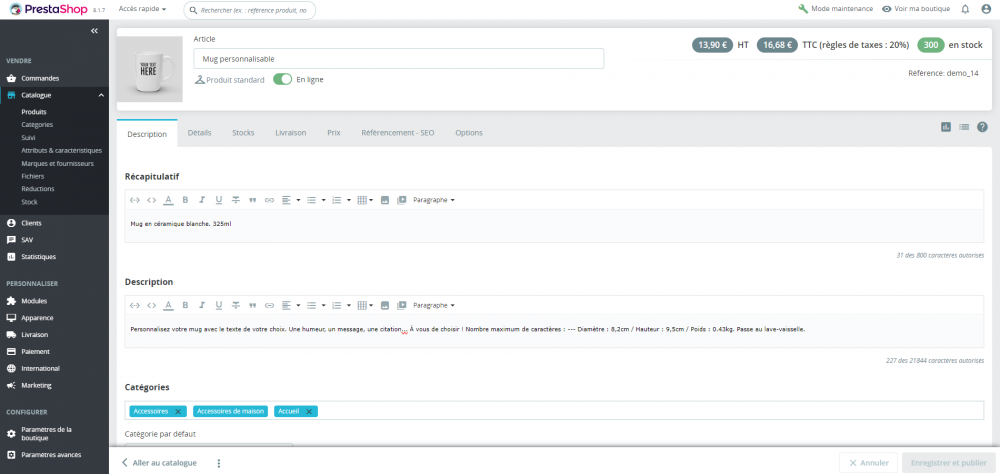This screenshot has height=474, width=1000.
Task: Open text color picker in Récapitulatif toolbar
Action: pos(168,200)
